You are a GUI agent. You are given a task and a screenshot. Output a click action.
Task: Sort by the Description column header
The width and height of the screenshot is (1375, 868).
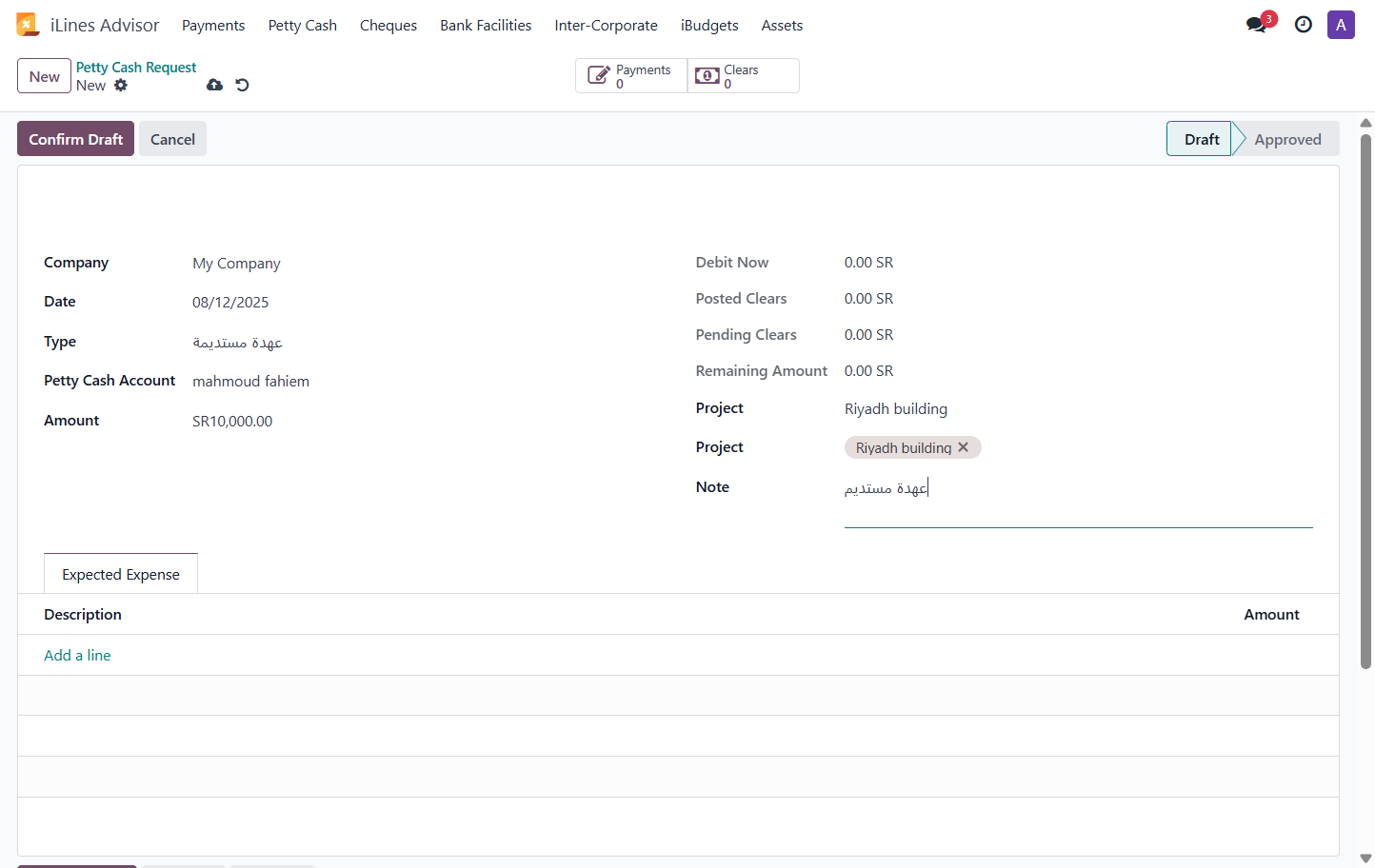point(83,615)
